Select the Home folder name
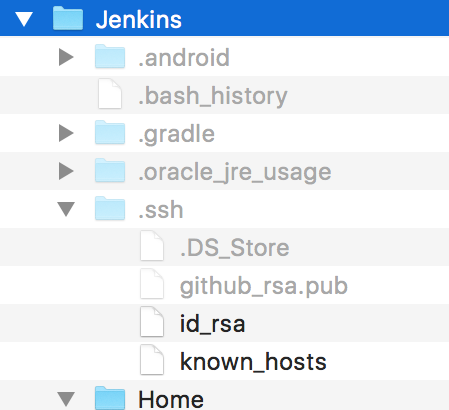 click(x=171, y=399)
